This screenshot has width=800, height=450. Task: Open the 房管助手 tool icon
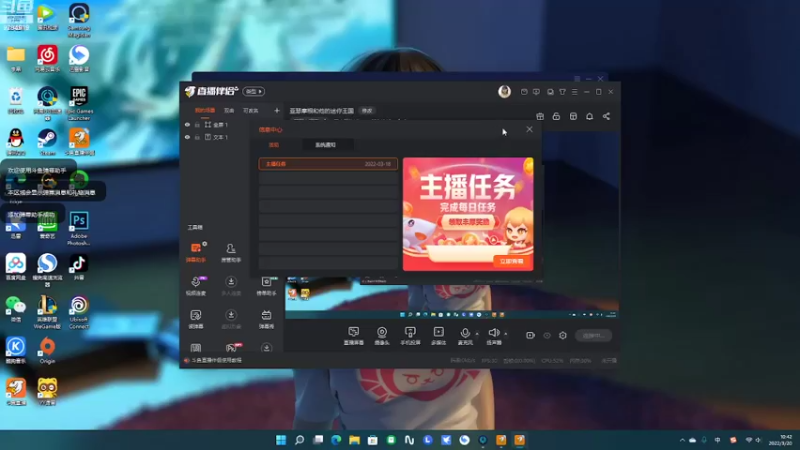(x=231, y=253)
